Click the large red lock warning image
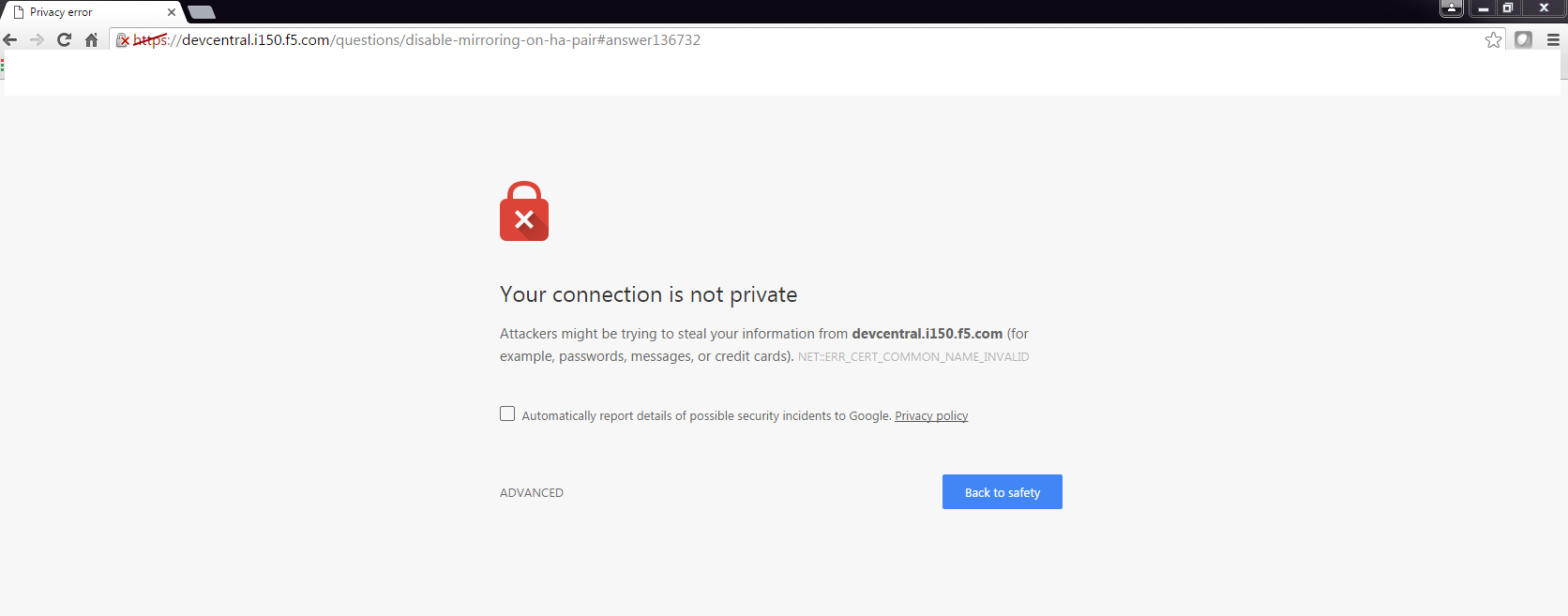This screenshot has height=616, width=1568. click(x=524, y=211)
